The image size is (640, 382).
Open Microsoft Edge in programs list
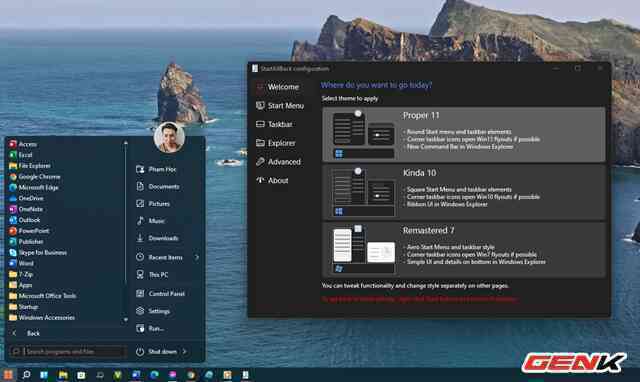click(x=34, y=187)
